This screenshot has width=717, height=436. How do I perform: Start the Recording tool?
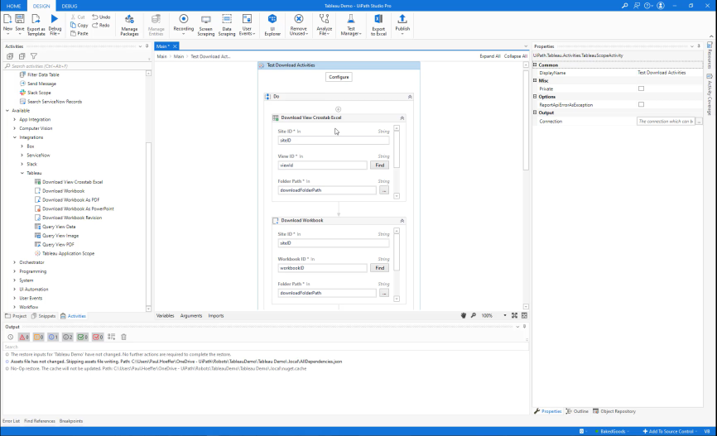[183, 24]
